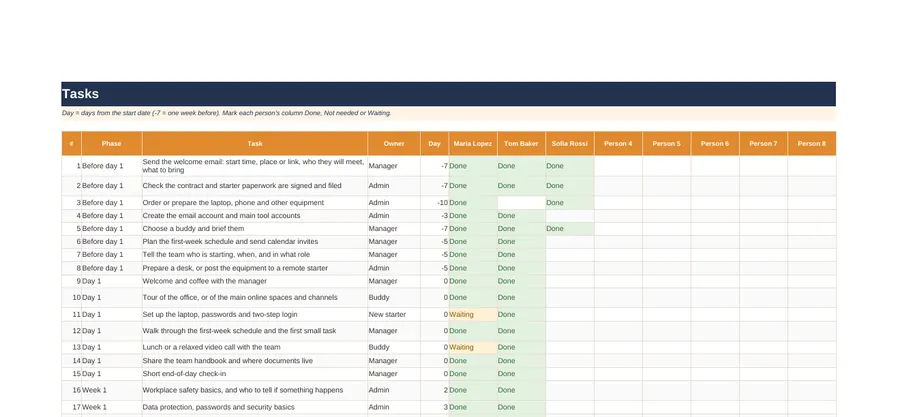This screenshot has width=900, height=417.
Task: Click the "Phase" column header
Action: pos(111,143)
